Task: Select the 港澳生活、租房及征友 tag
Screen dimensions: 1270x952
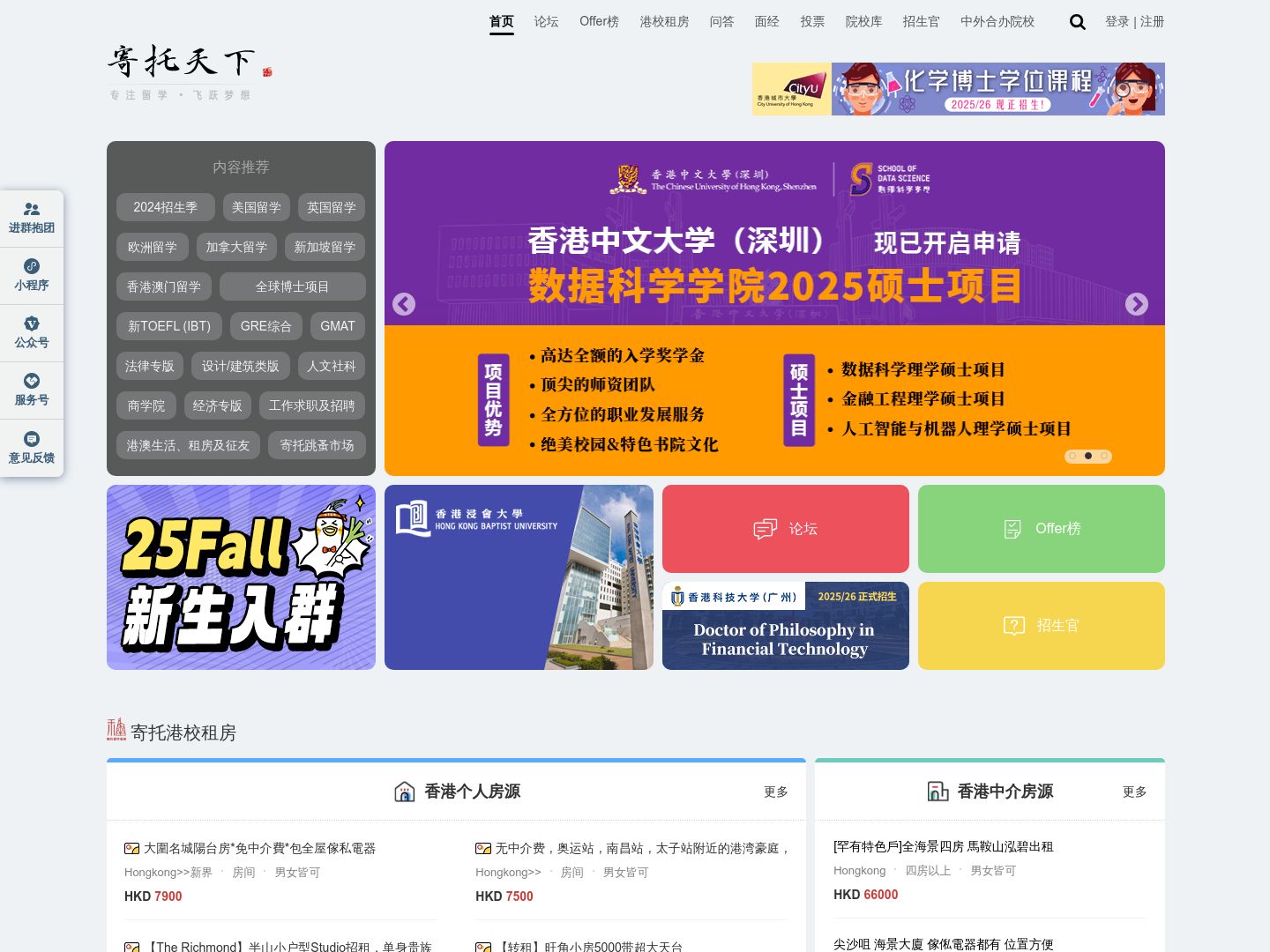Action: coord(188,445)
